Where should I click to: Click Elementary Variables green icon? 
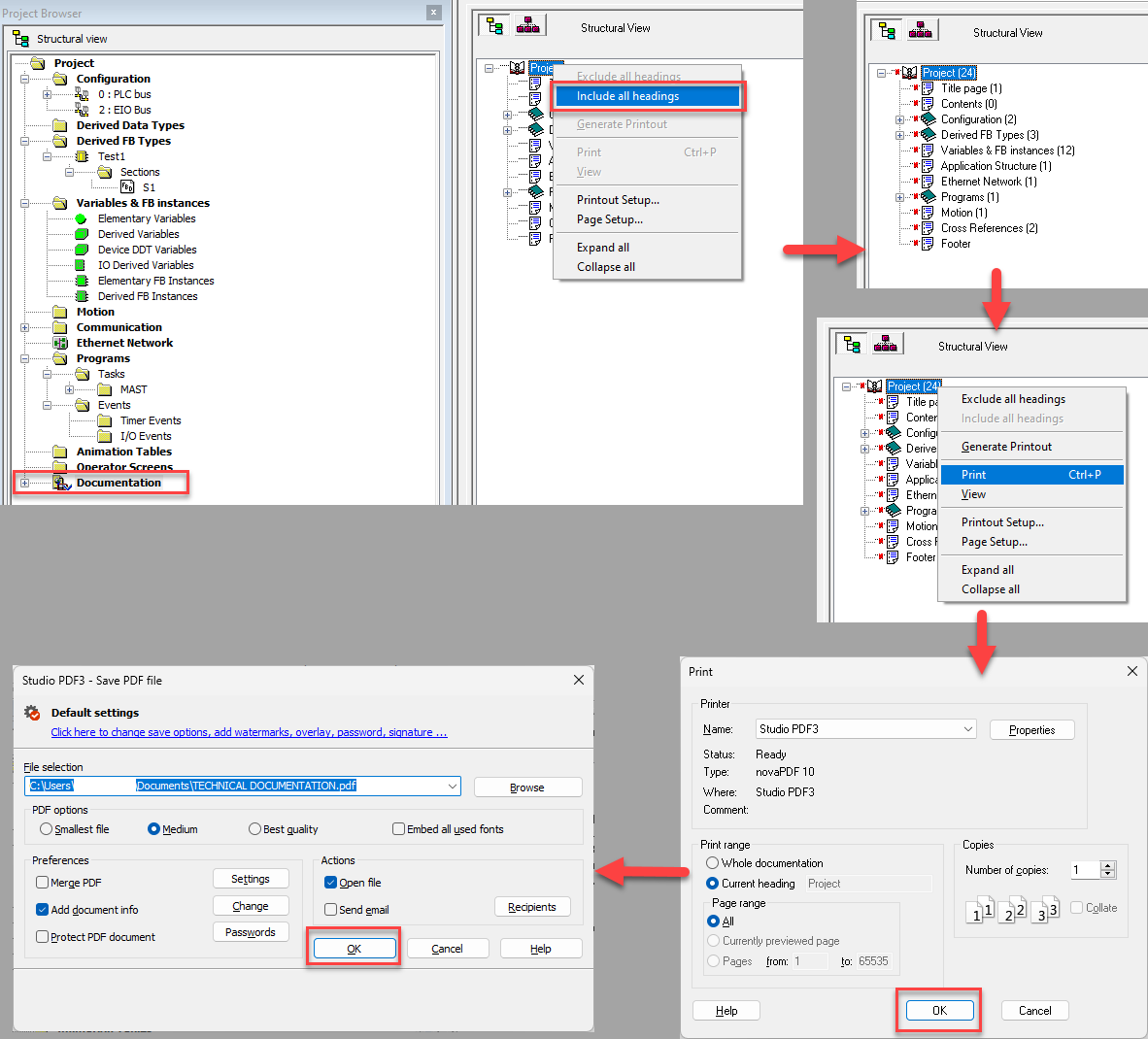click(82, 218)
